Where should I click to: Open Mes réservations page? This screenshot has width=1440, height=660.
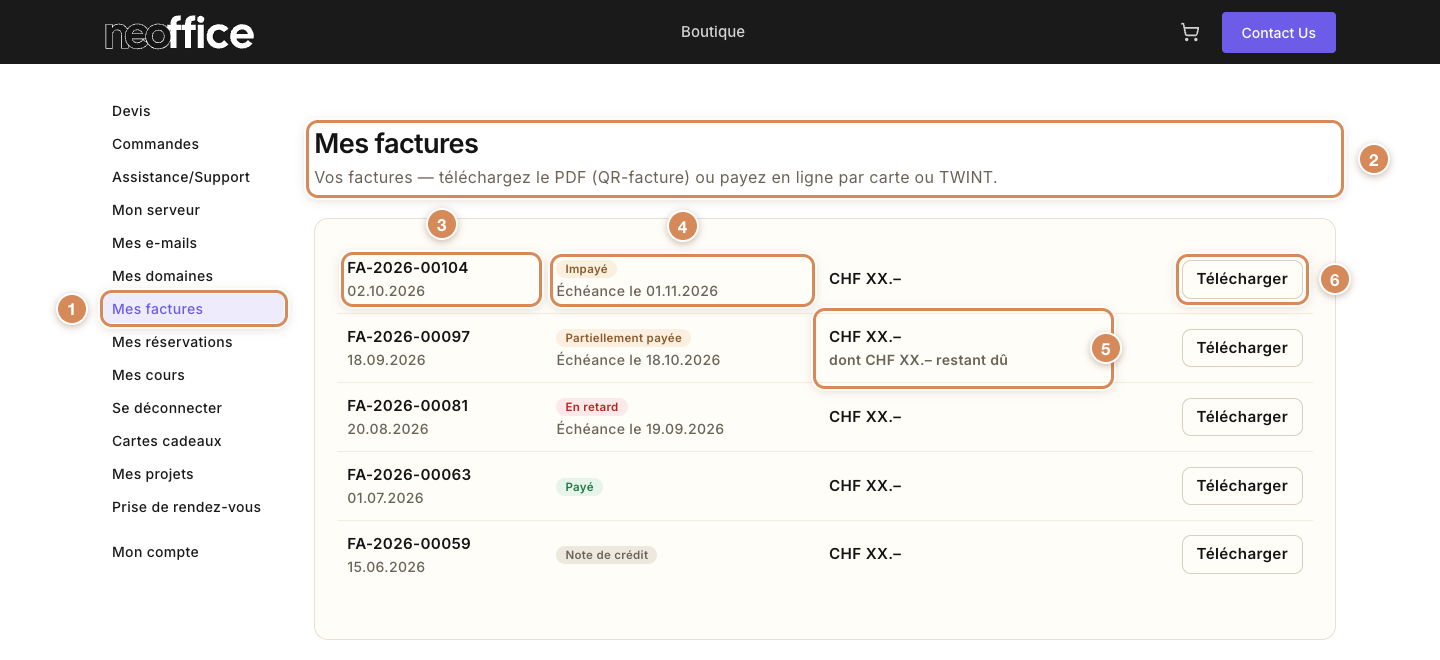coord(172,342)
